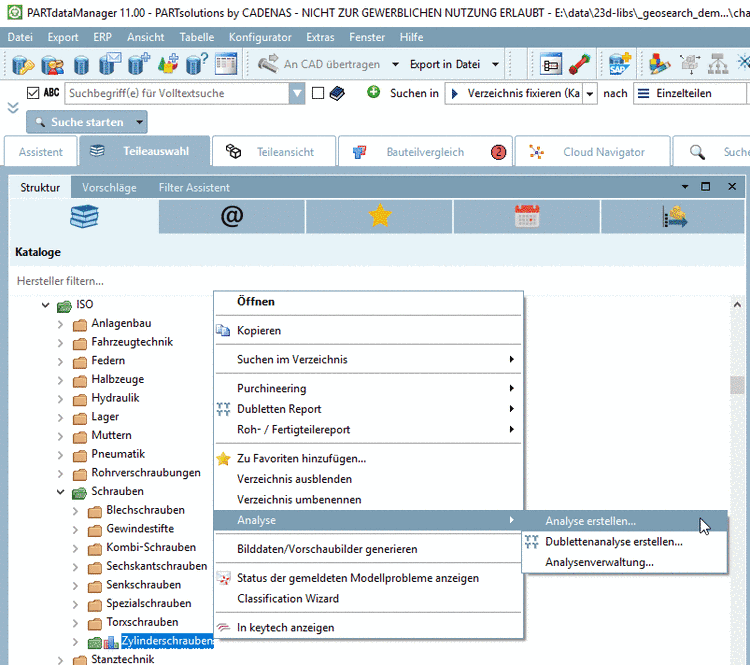Open the star favorites tab icon
750x665 pixels.
click(380, 216)
